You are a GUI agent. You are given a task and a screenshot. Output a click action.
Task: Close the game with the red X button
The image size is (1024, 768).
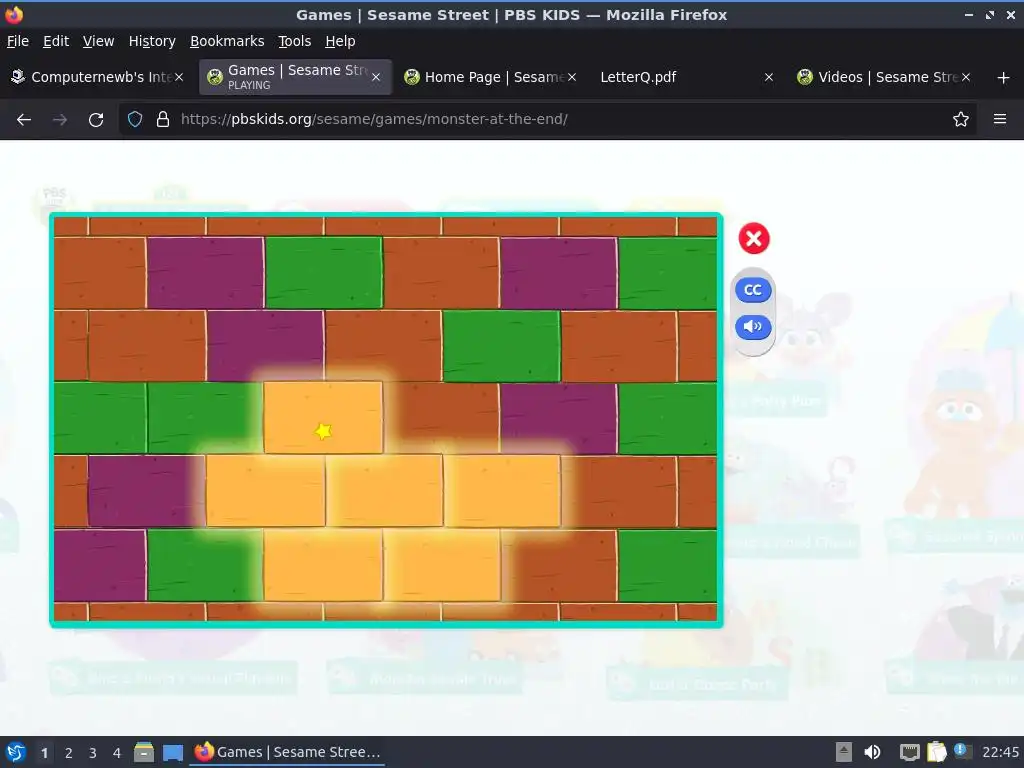pyautogui.click(x=754, y=238)
